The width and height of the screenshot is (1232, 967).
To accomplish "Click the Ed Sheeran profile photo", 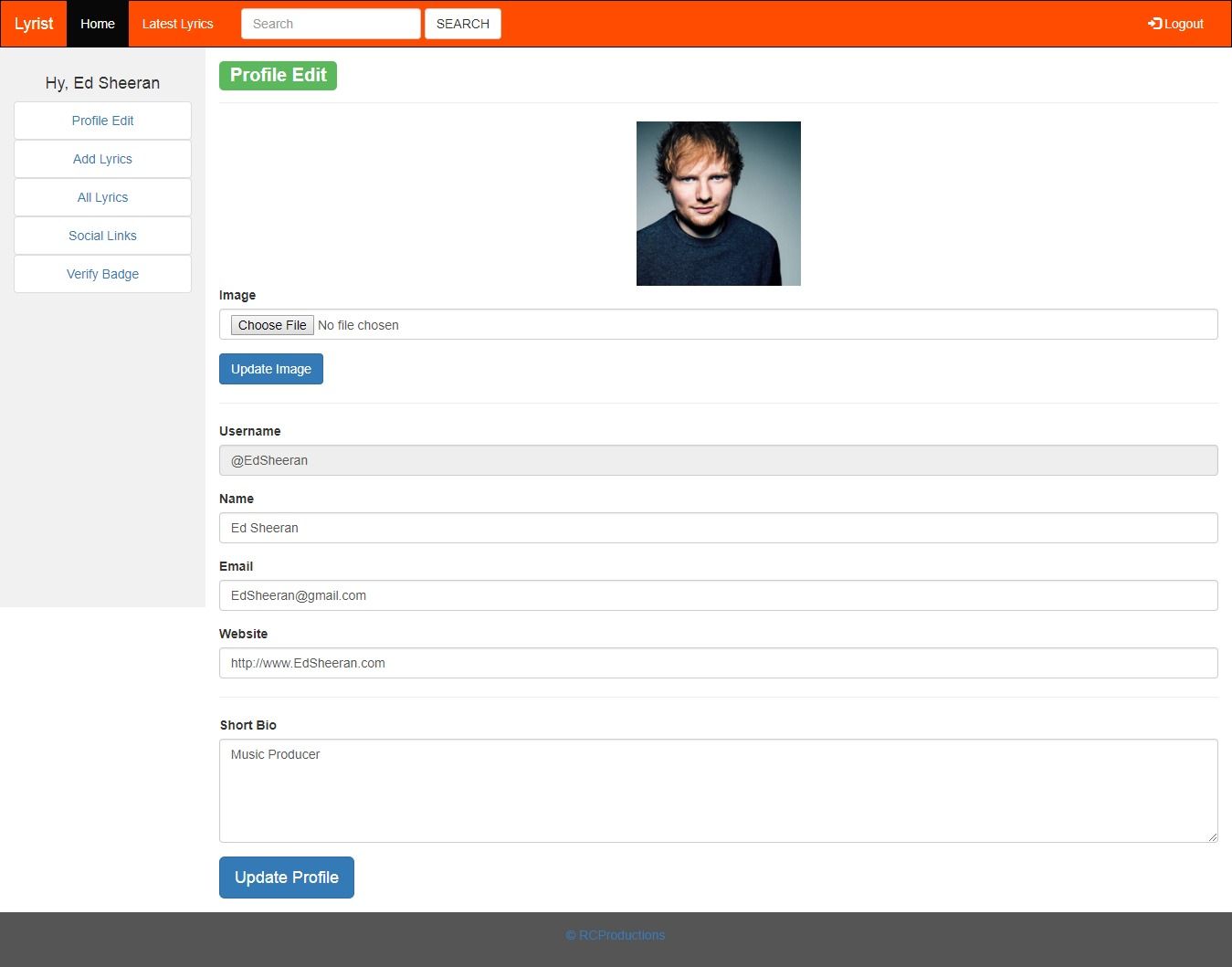I will tap(719, 204).
